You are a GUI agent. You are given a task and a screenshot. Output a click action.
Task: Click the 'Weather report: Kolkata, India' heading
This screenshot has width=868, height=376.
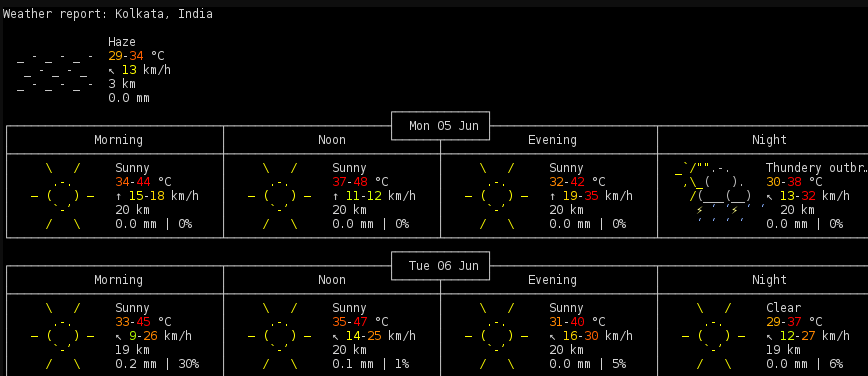point(108,14)
